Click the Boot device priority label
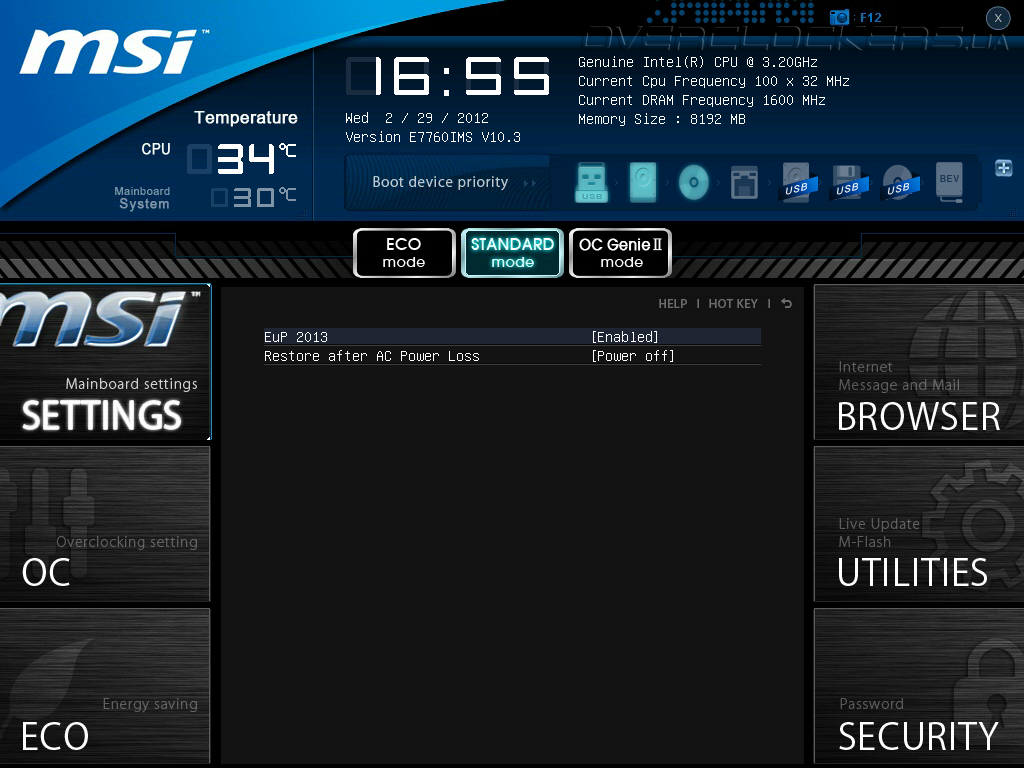This screenshot has width=1024, height=768. point(440,182)
